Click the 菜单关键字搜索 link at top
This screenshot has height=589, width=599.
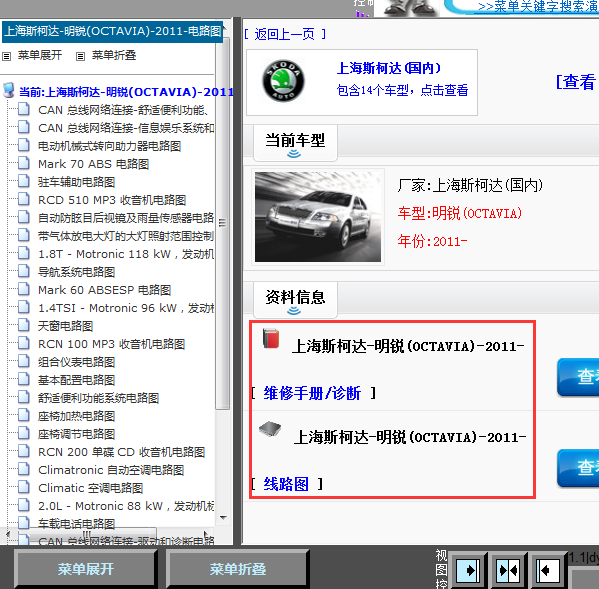538,6
